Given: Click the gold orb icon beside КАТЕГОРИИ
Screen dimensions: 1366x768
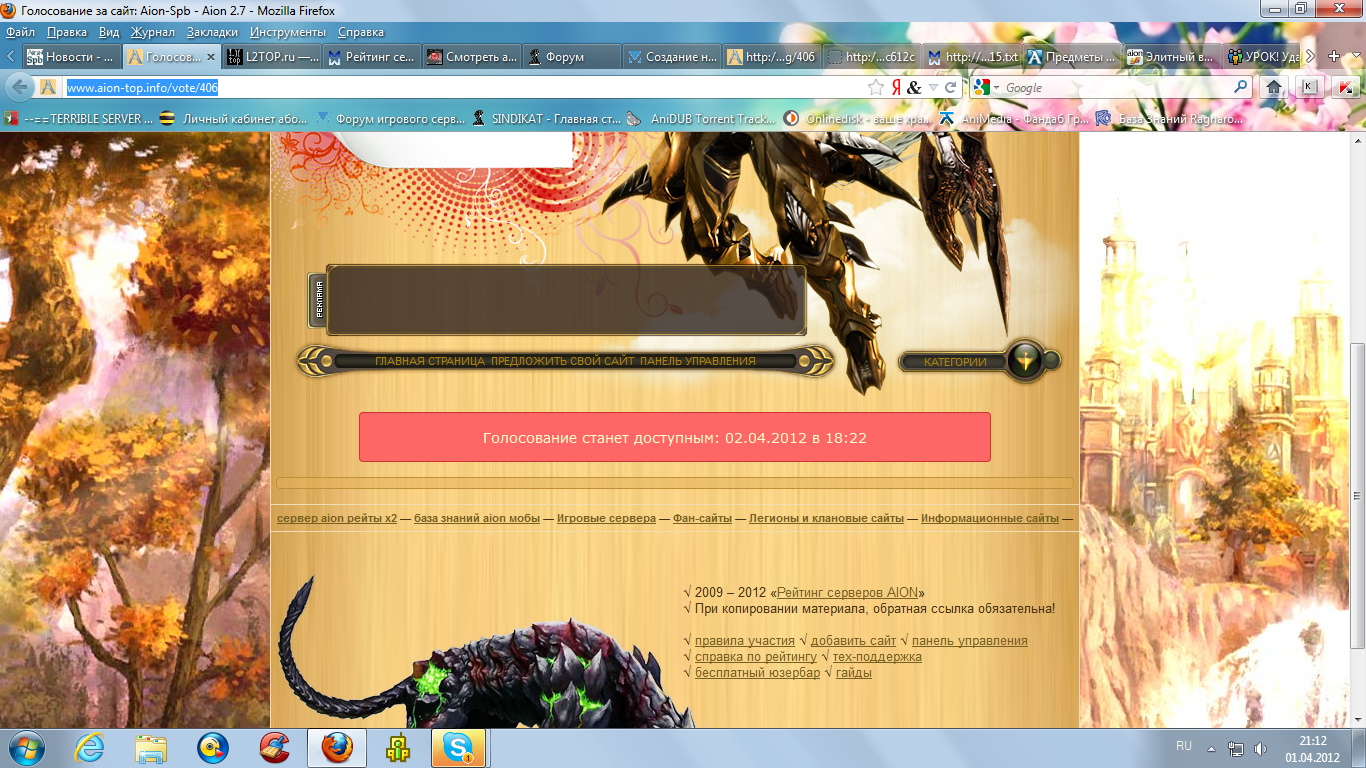Looking at the screenshot, I should coord(1025,361).
